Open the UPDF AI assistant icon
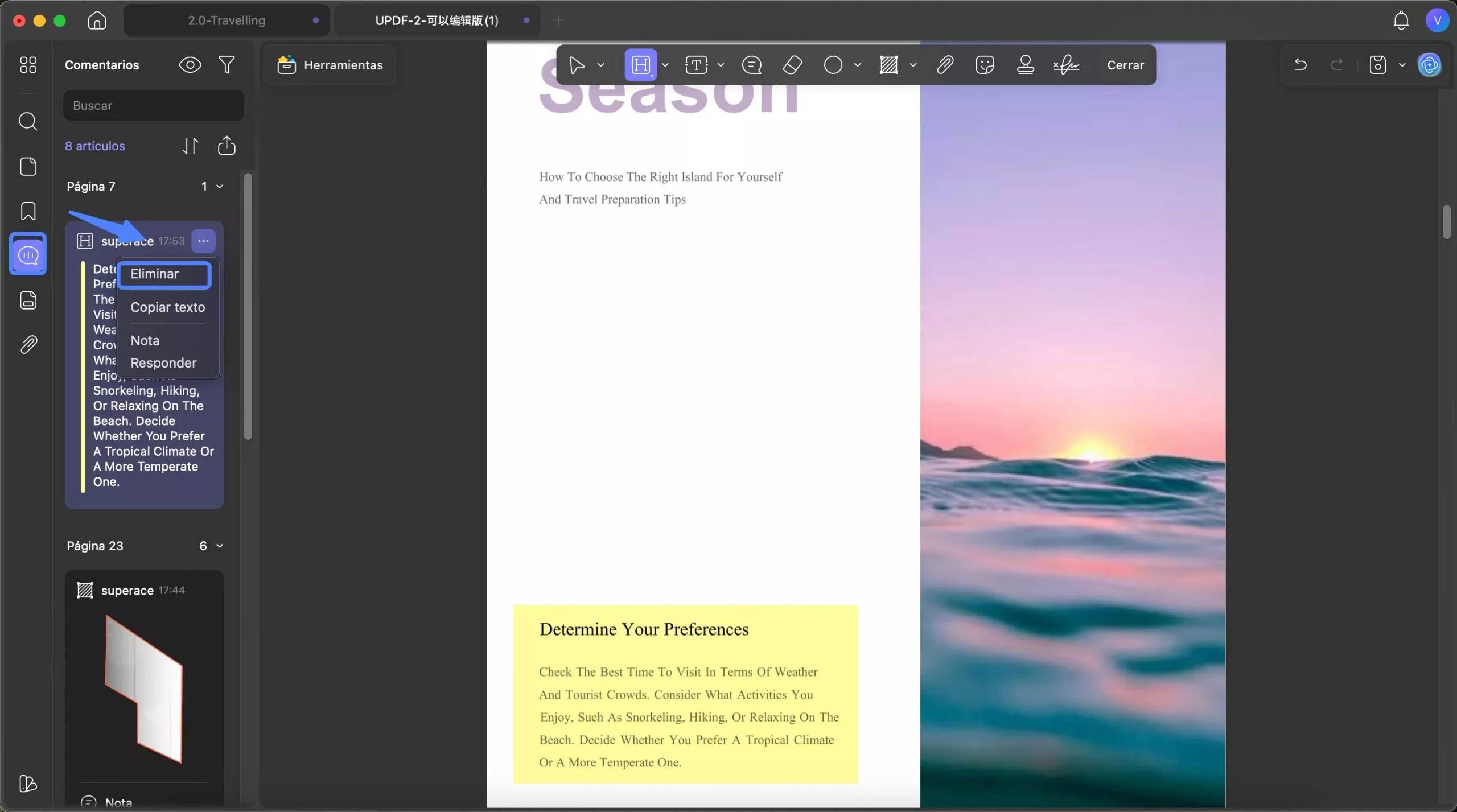Image resolution: width=1457 pixels, height=812 pixels. (1430, 65)
